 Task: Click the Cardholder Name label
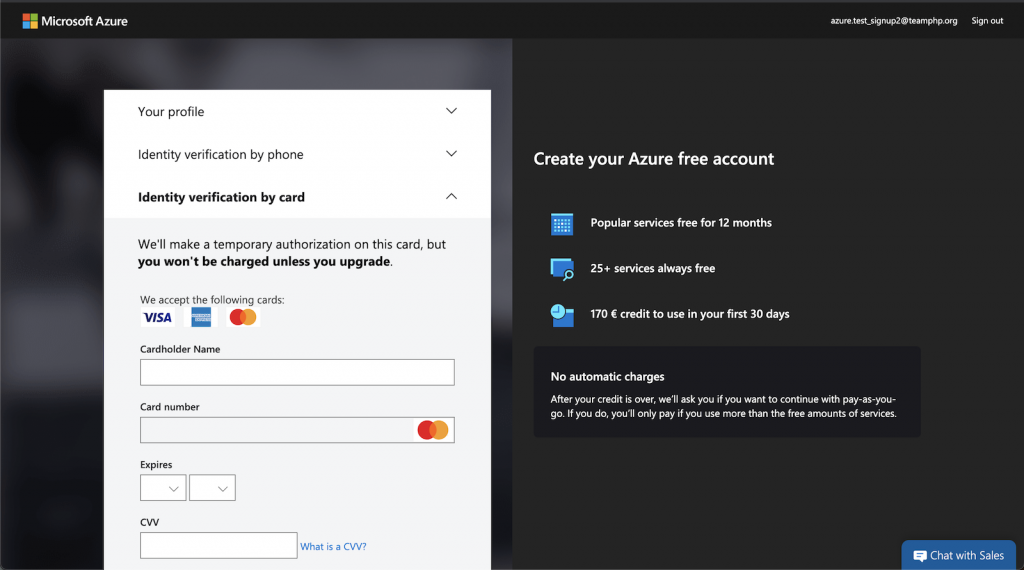click(x=180, y=349)
